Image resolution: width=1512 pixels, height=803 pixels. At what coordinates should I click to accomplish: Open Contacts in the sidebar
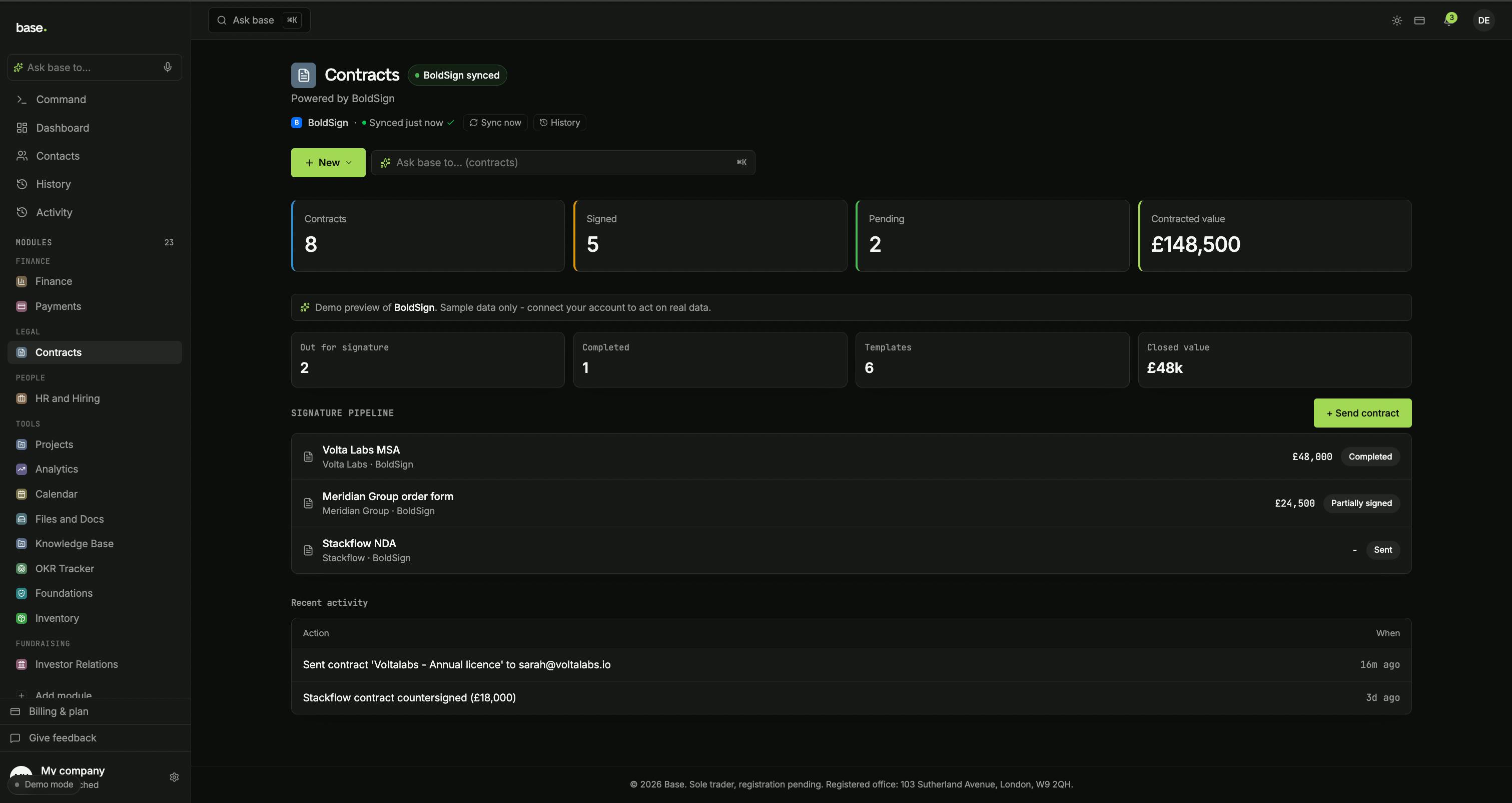click(95, 156)
